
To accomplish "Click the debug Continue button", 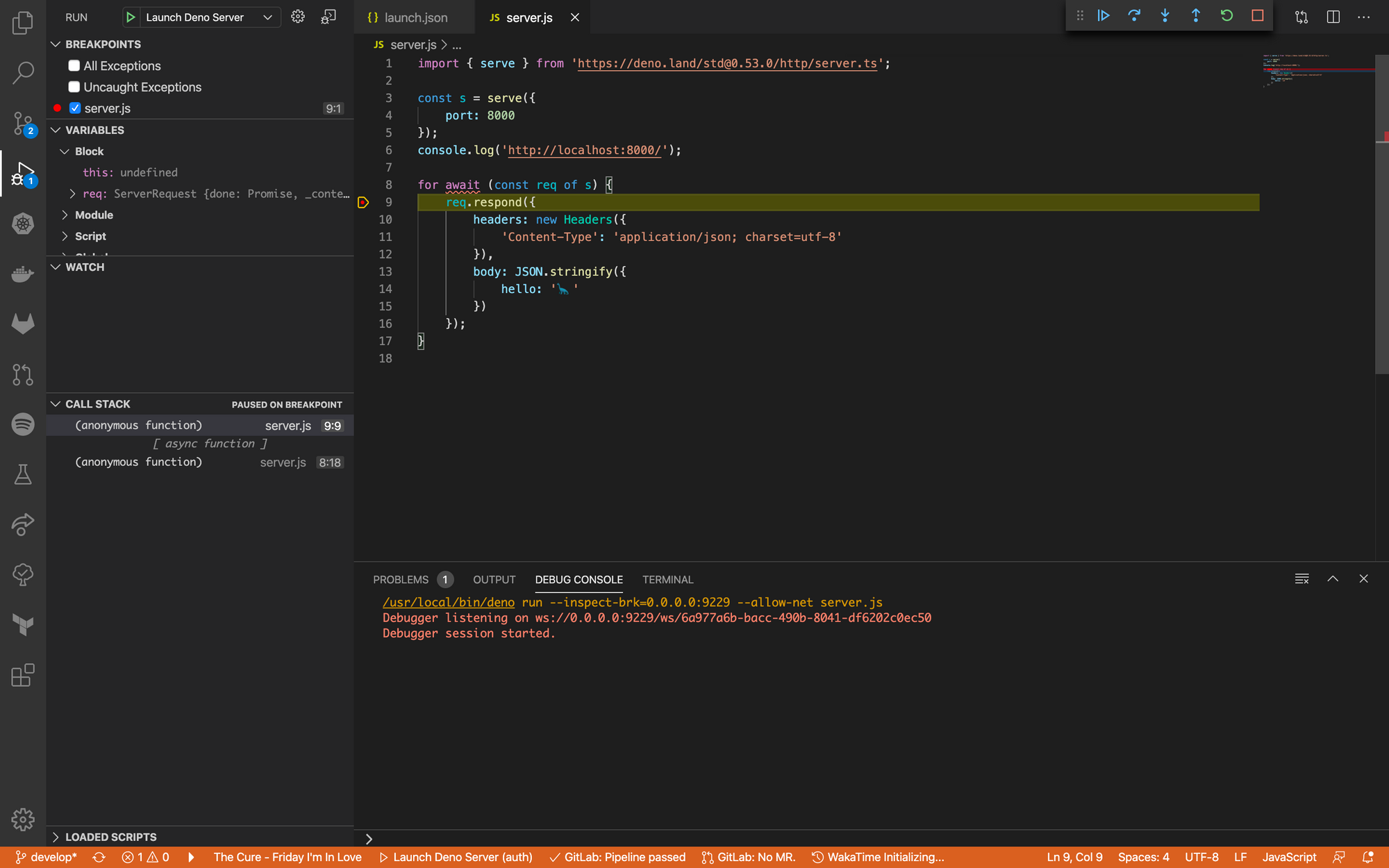I will (1104, 16).
